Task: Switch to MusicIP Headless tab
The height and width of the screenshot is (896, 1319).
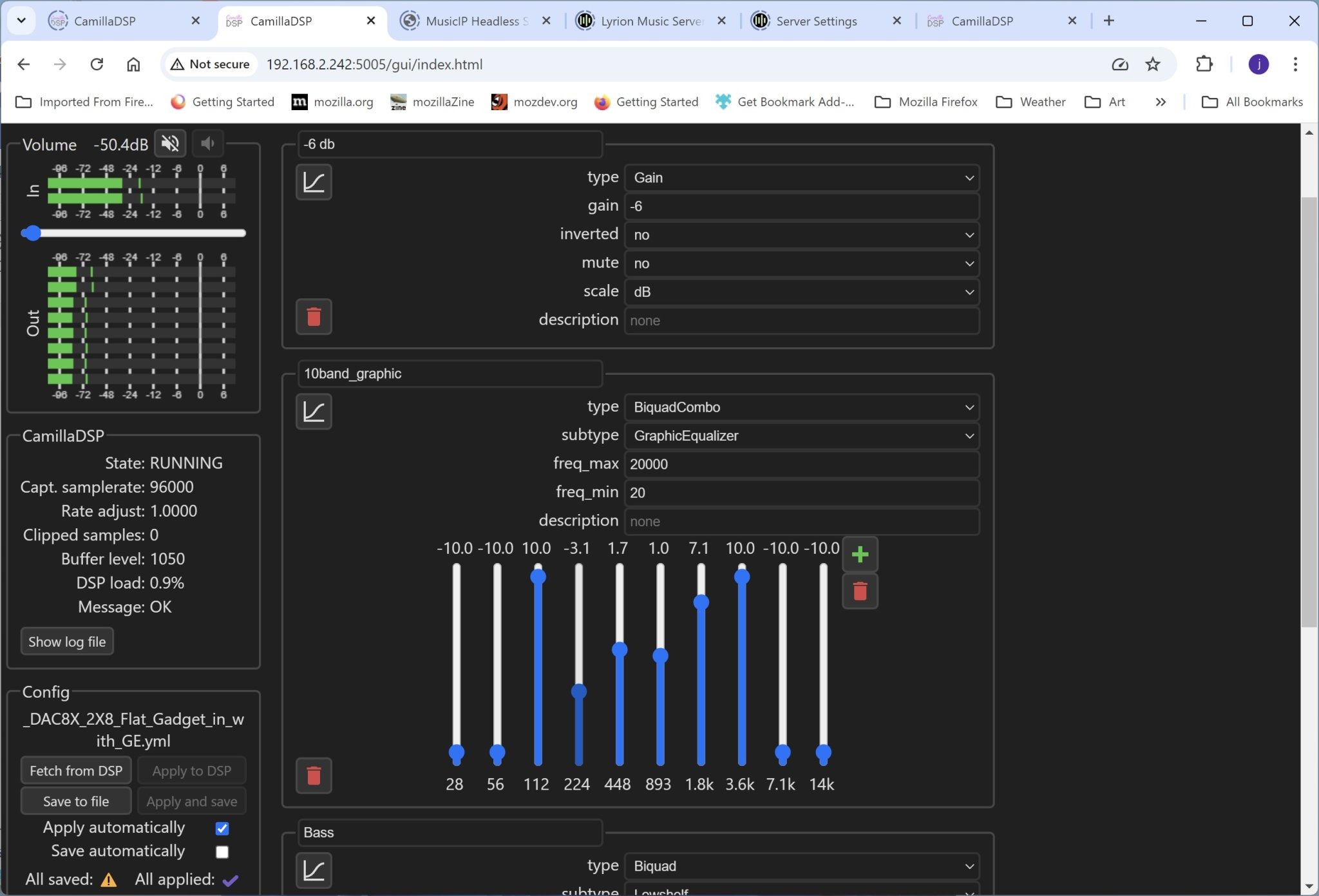Action: point(475,21)
